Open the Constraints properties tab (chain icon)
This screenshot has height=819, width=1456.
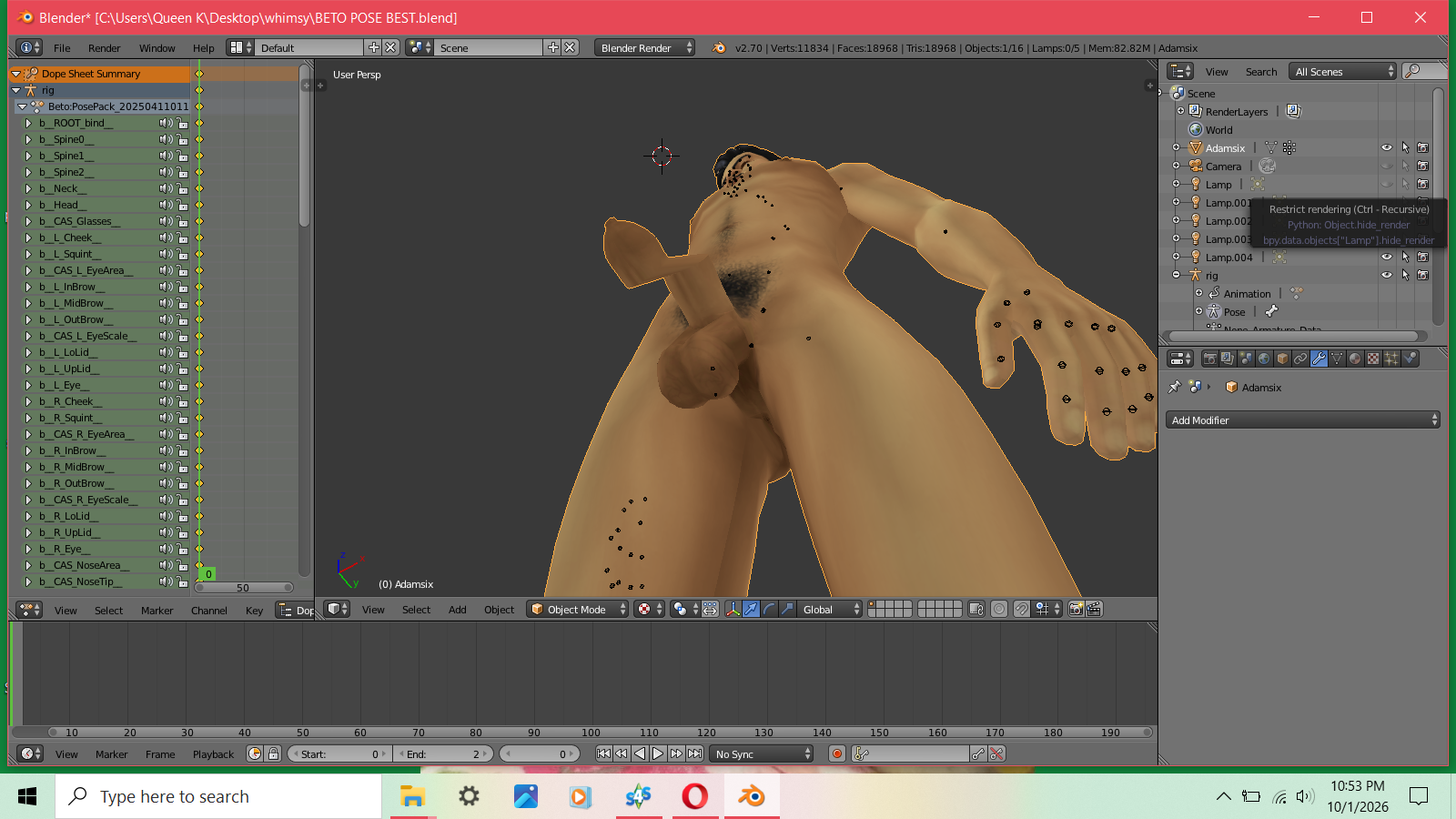(1300, 359)
